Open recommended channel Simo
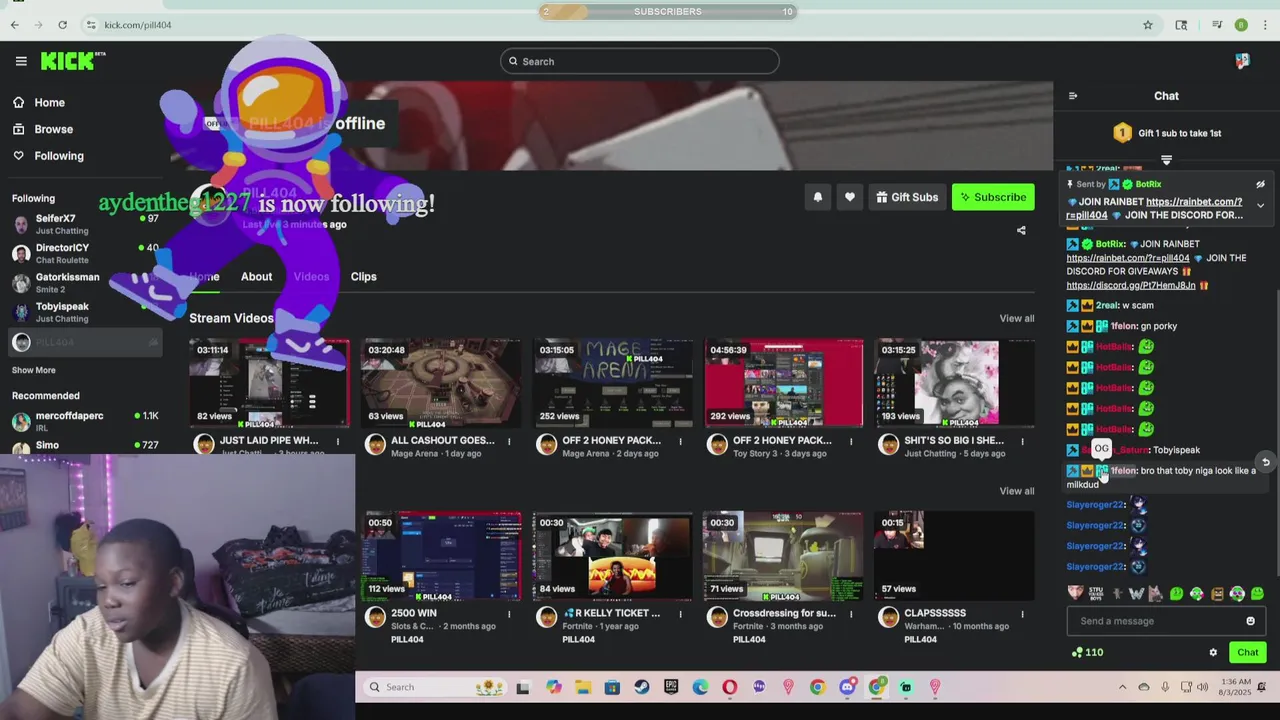 (85, 446)
